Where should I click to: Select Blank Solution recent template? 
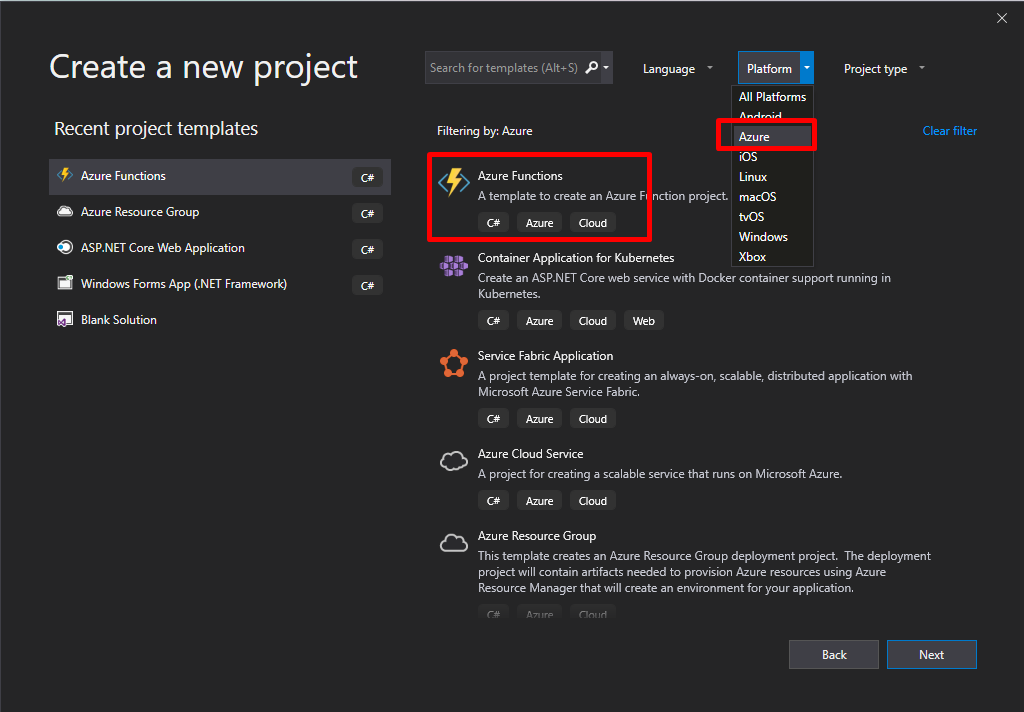219,320
